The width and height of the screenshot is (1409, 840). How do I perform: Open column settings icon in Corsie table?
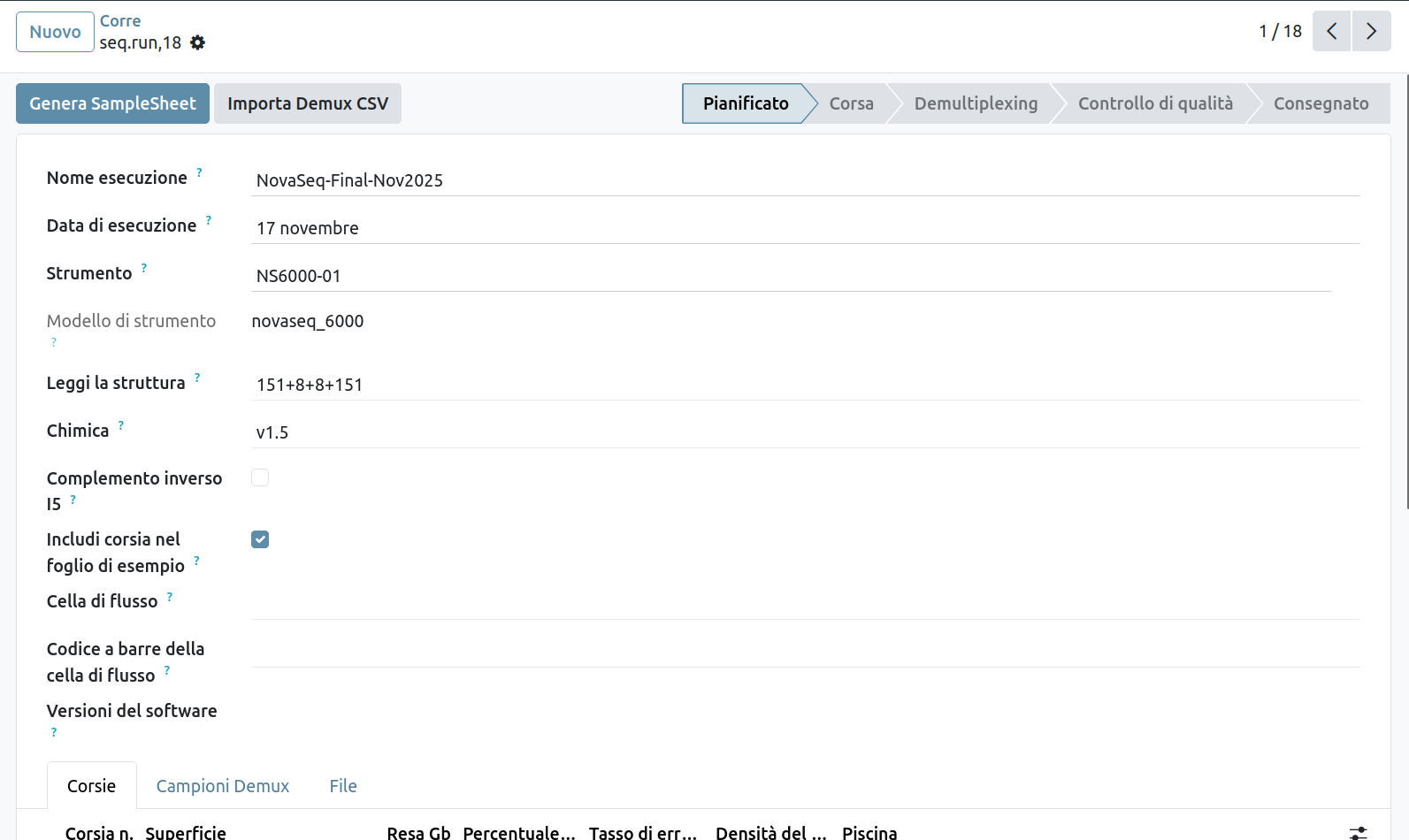1358,832
